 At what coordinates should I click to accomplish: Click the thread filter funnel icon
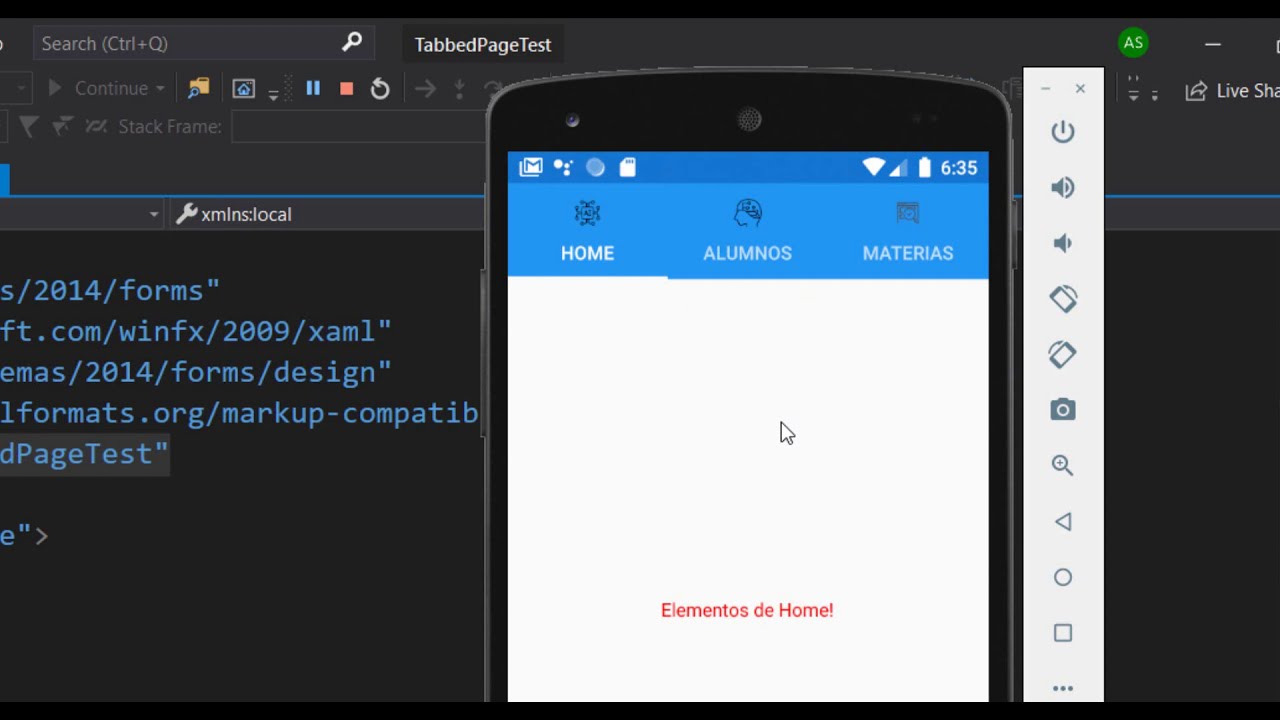click(29, 127)
